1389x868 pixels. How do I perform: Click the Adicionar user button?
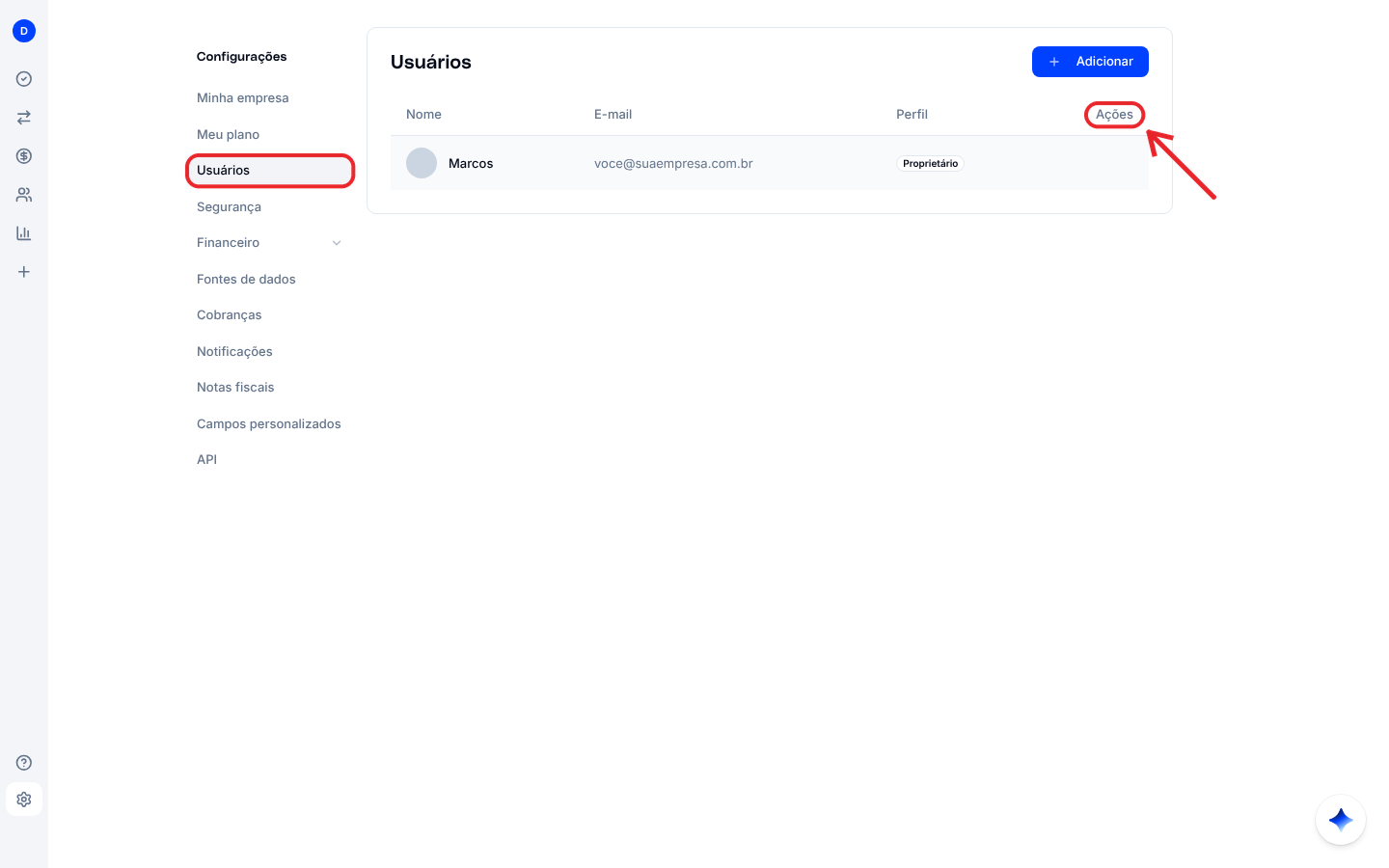tap(1090, 62)
